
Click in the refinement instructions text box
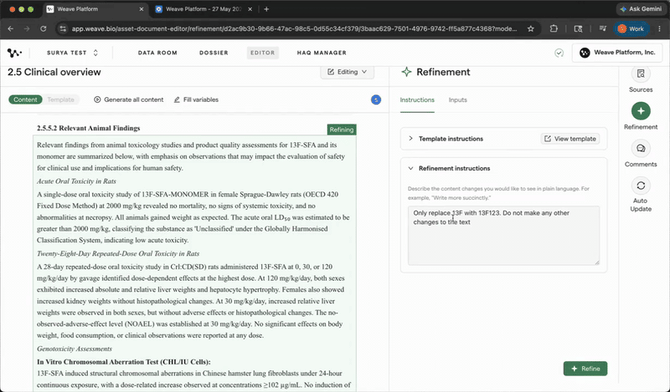point(503,236)
